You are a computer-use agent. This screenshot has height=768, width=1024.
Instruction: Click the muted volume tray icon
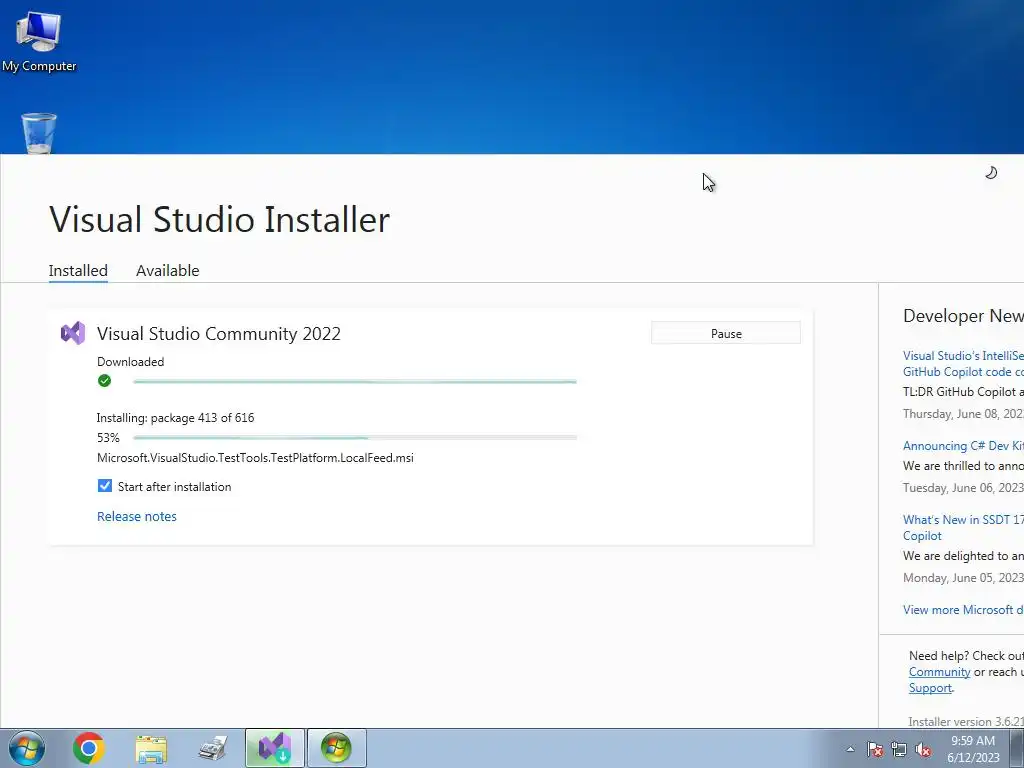923,749
